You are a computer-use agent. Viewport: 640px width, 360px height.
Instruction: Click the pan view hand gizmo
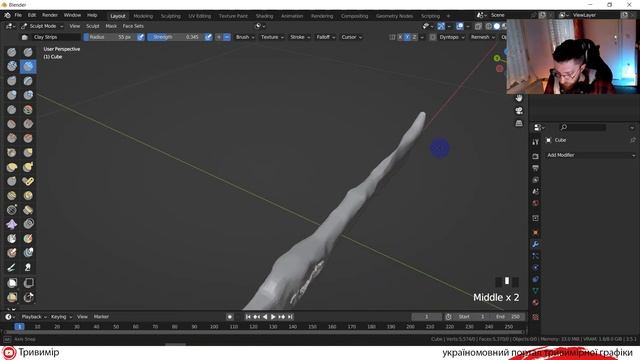(x=519, y=98)
